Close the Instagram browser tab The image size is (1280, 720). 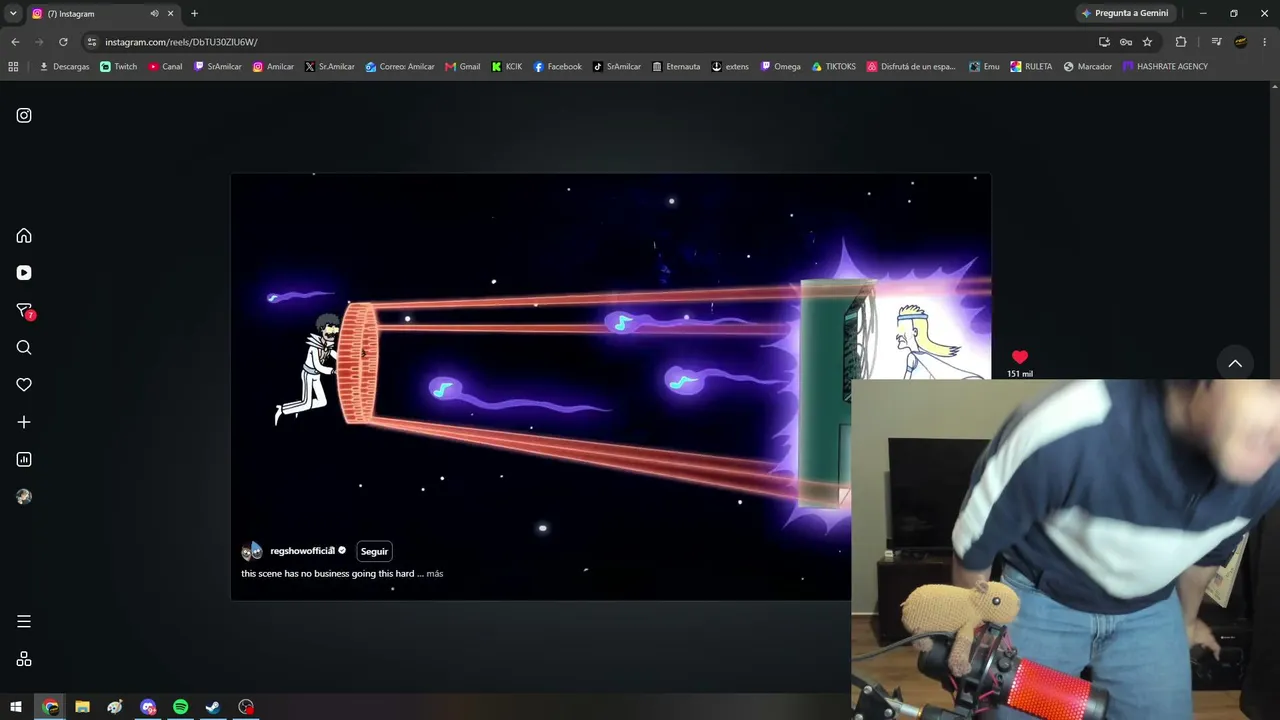click(x=171, y=13)
